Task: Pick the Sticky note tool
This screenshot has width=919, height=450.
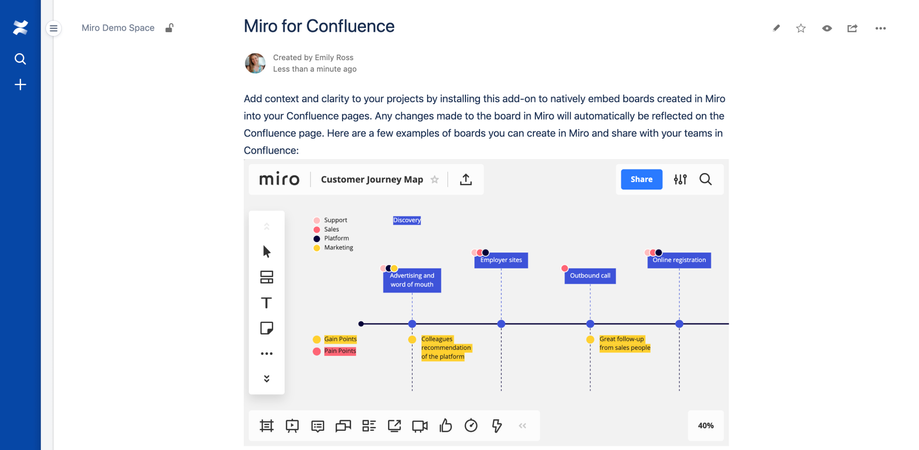Action: coord(267,328)
